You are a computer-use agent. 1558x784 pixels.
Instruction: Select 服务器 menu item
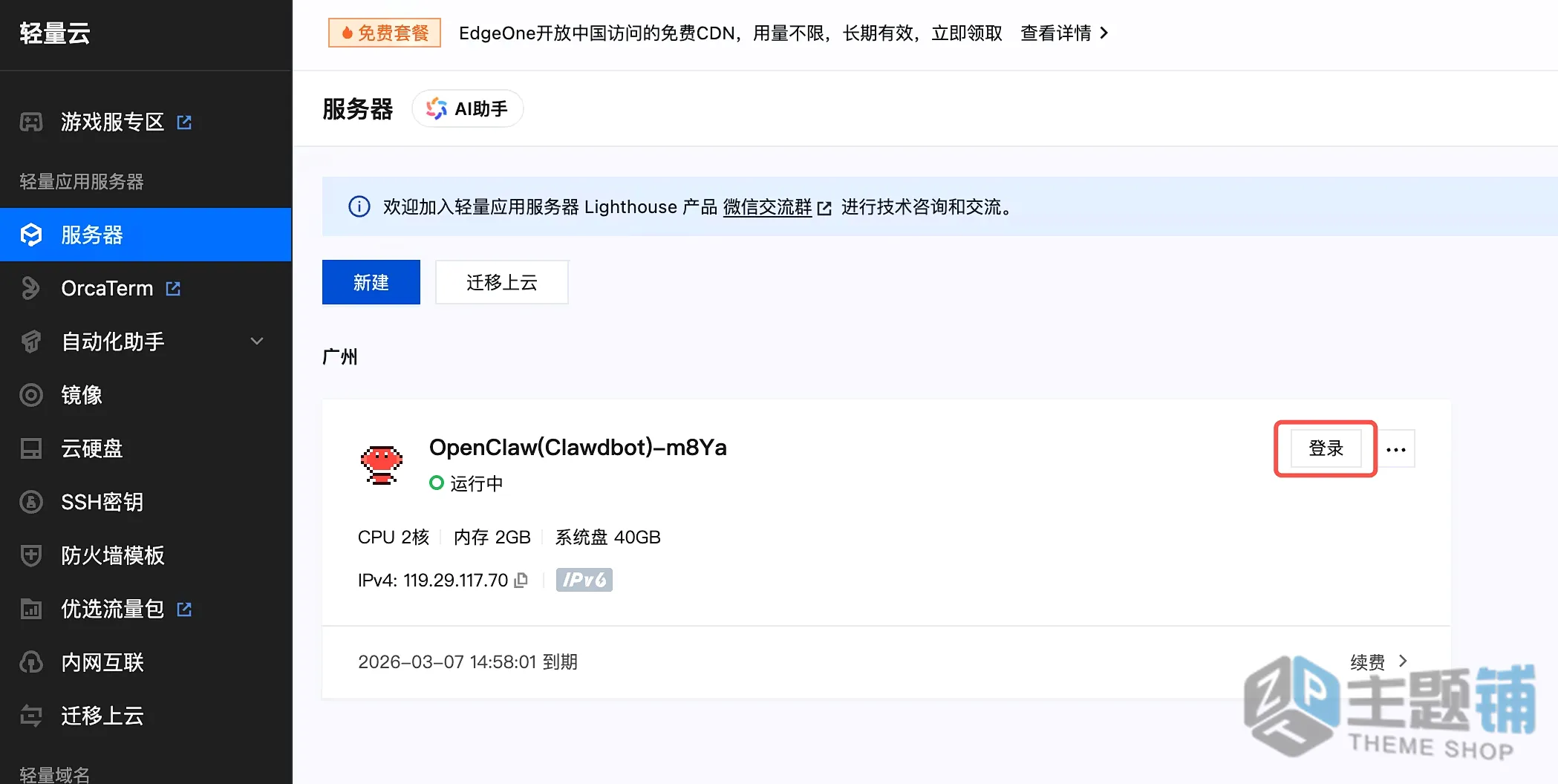[x=146, y=235]
